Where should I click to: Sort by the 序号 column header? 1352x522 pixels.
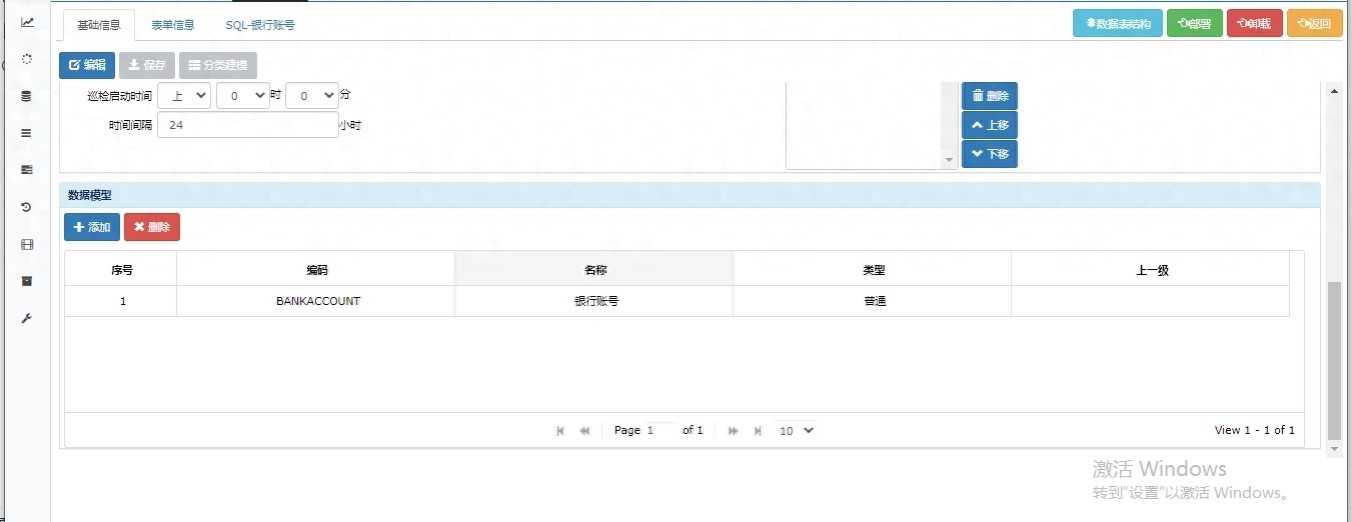click(x=121, y=269)
